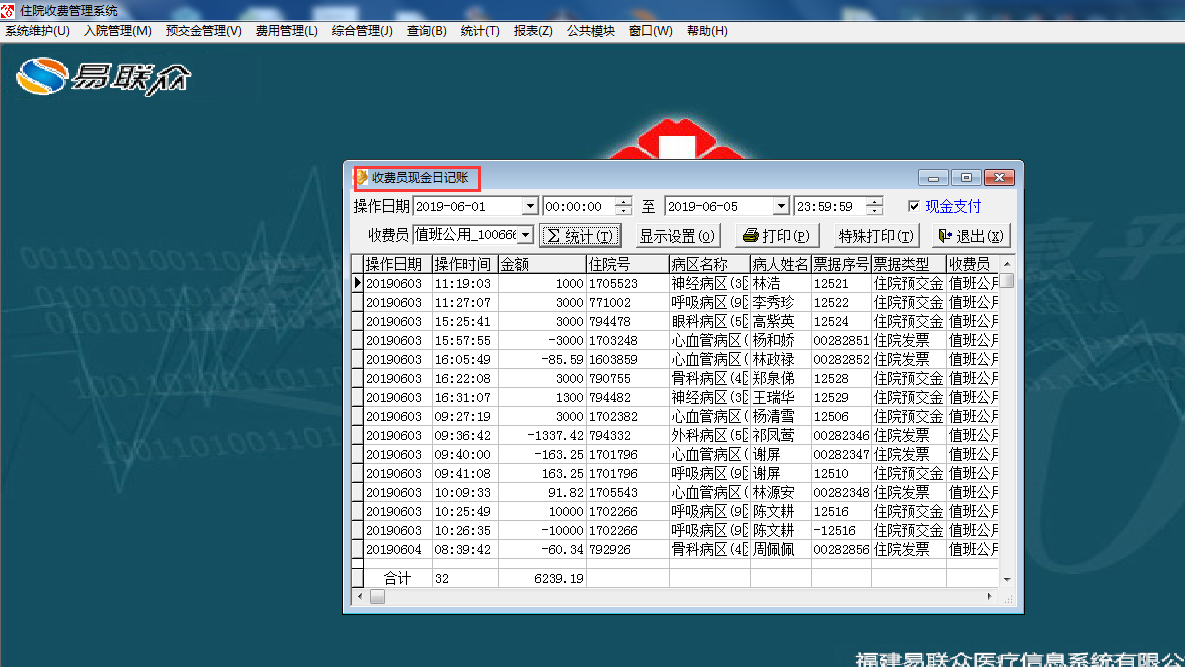Click the 操作时间 column header
This screenshot has height=667, width=1185.
click(x=465, y=264)
